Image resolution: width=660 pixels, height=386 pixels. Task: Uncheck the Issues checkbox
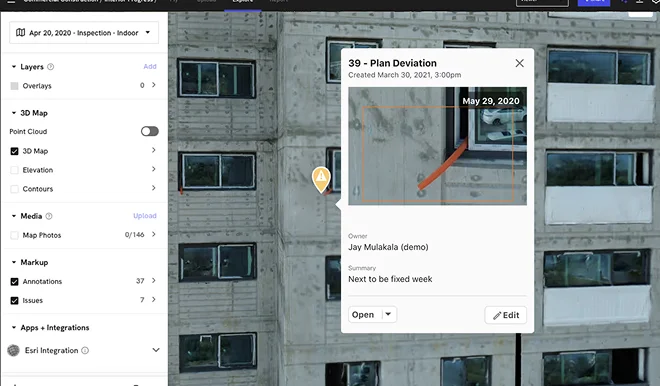pos(14,301)
